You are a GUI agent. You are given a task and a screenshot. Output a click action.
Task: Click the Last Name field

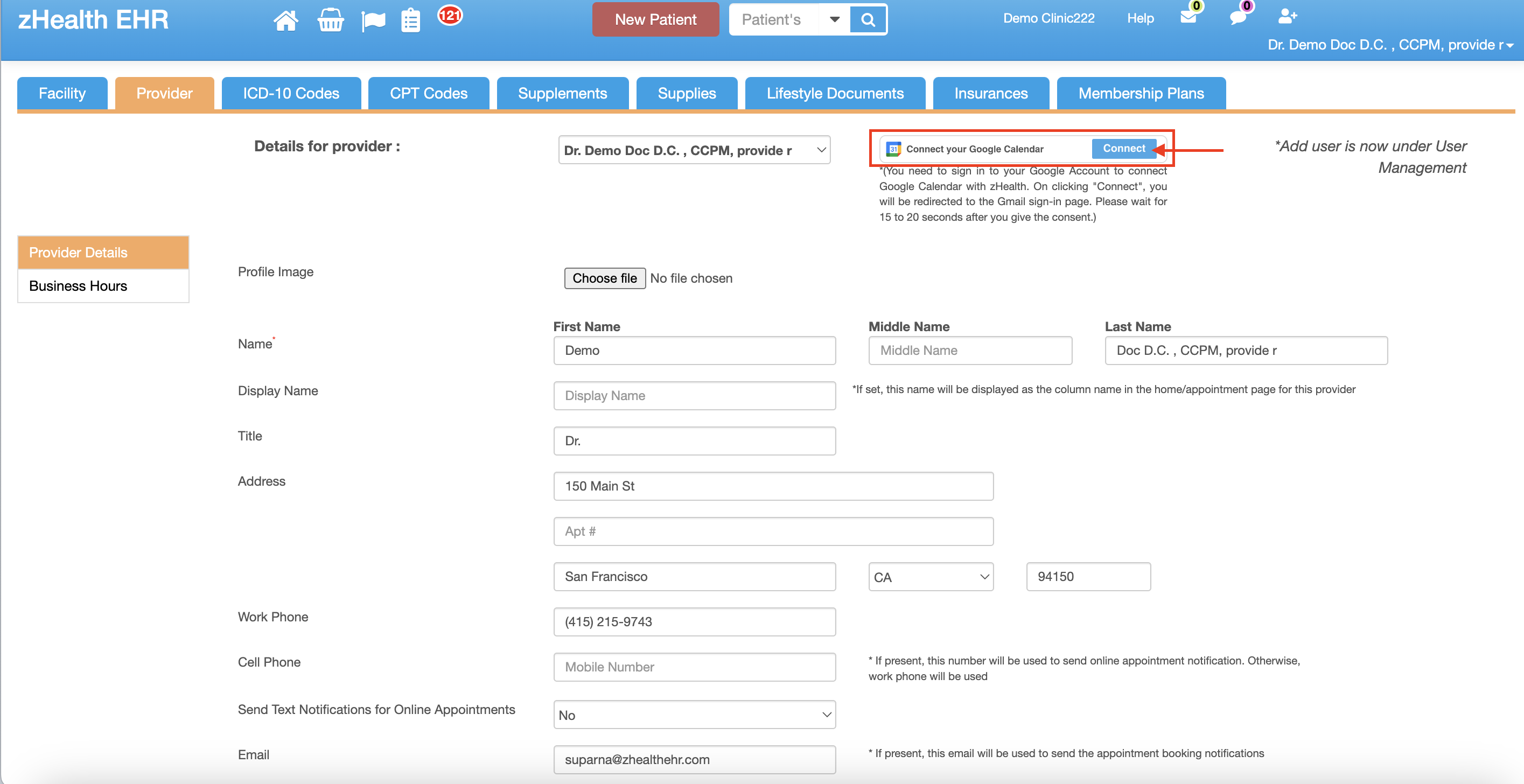point(1246,351)
